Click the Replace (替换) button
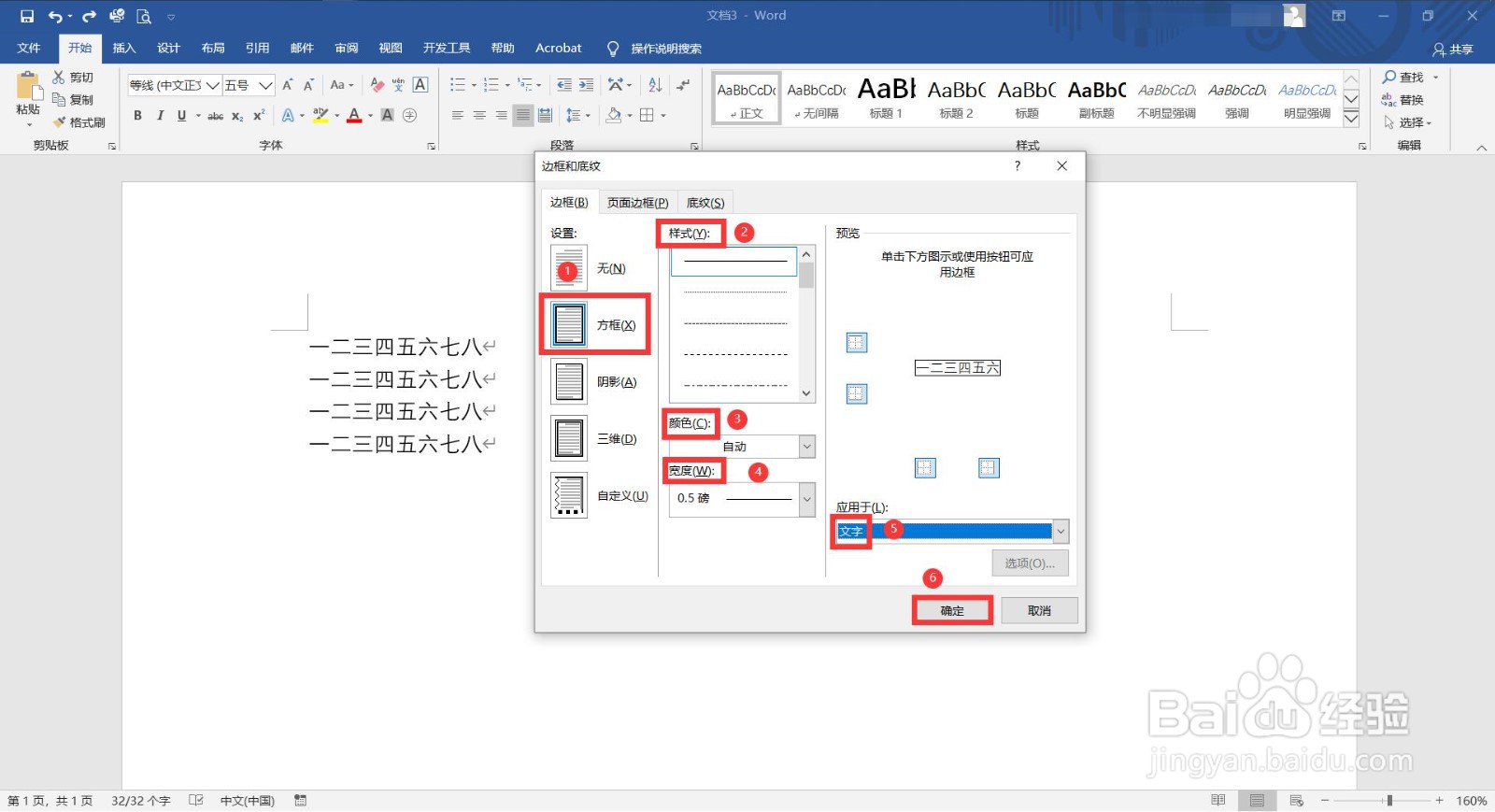The image size is (1495, 812). (1403, 100)
